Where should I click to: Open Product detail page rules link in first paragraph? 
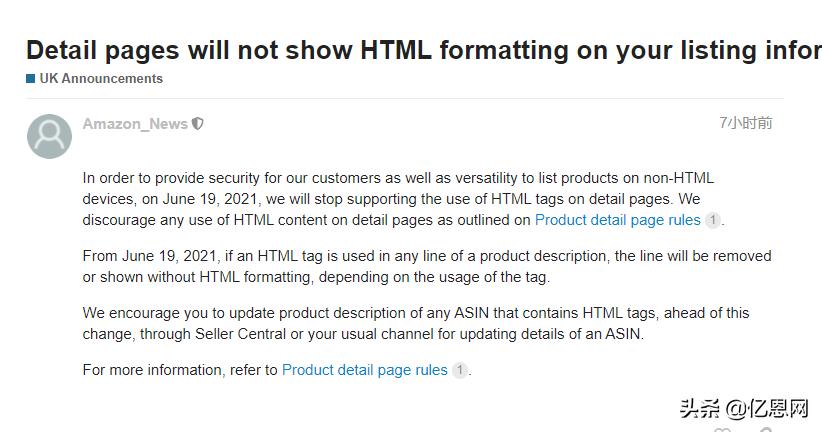pyautogui.click(x=617, y=220)
